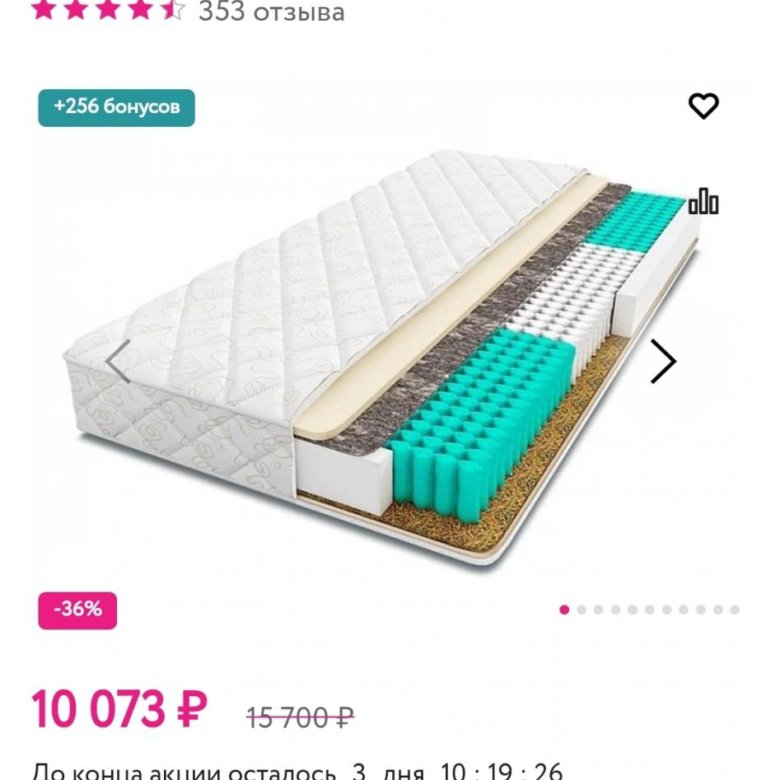Select the second carousel dot
The height and width of the screenshot is (780, 780).
[582, 609]
